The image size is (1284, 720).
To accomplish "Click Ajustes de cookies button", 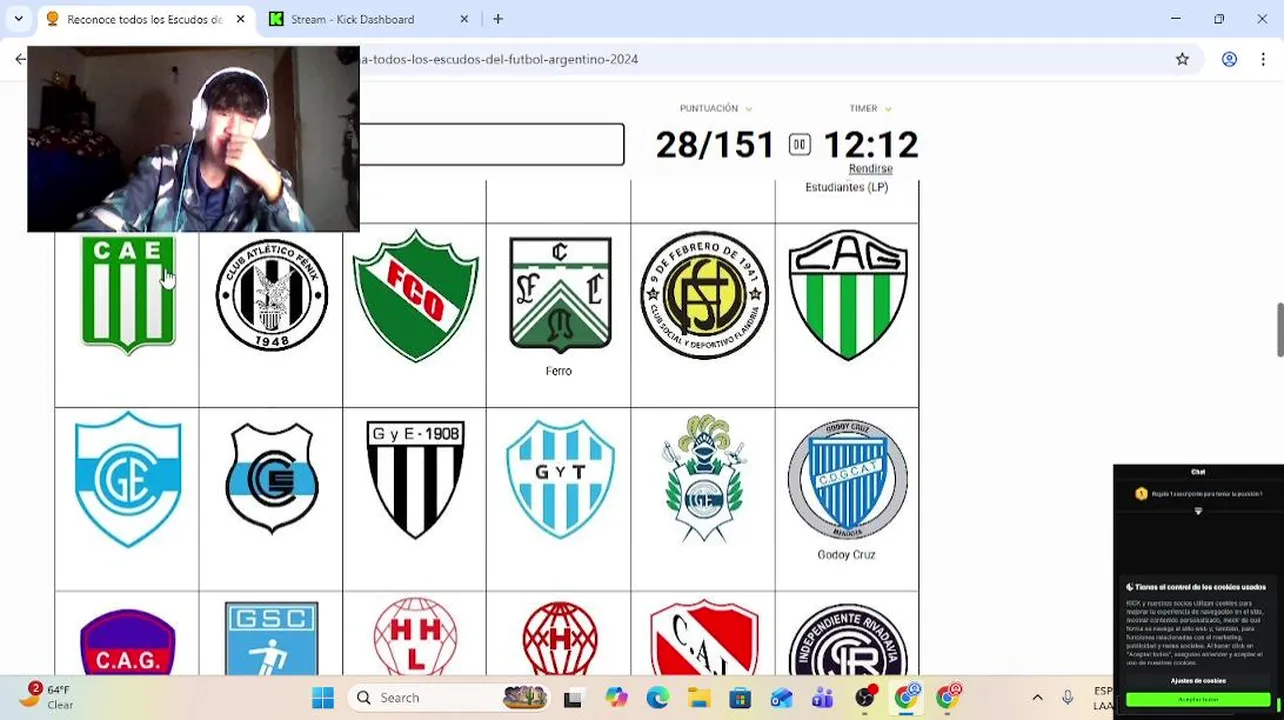I will click(1198, 681).
